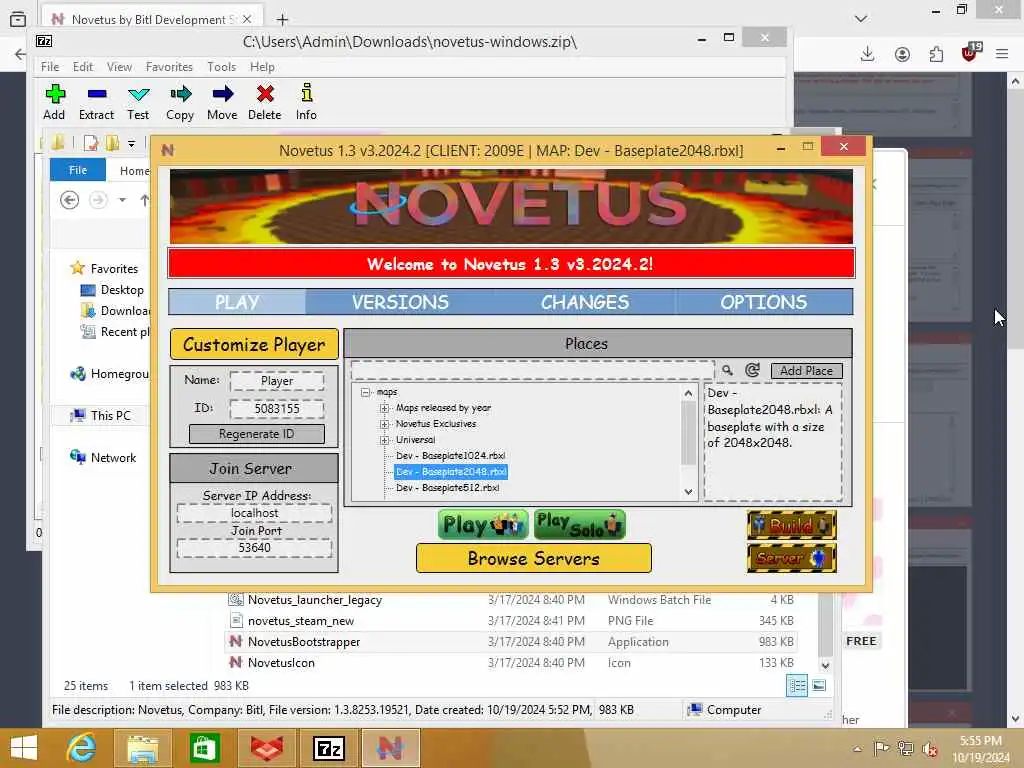Click the Explorer up arrow button
The width and height of the screenshot is (1024, 768).
click(144, 200)
